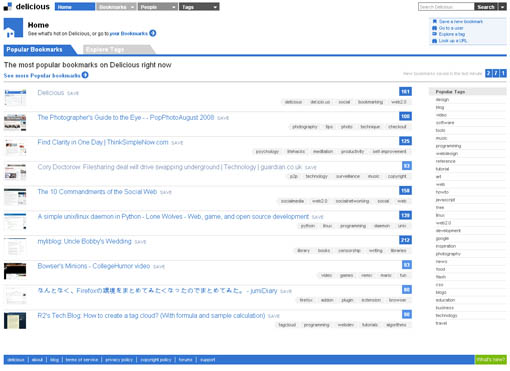Open the Cory Doctorow Filesharing article link
510x371 pixels.
[x=170, y=167]
